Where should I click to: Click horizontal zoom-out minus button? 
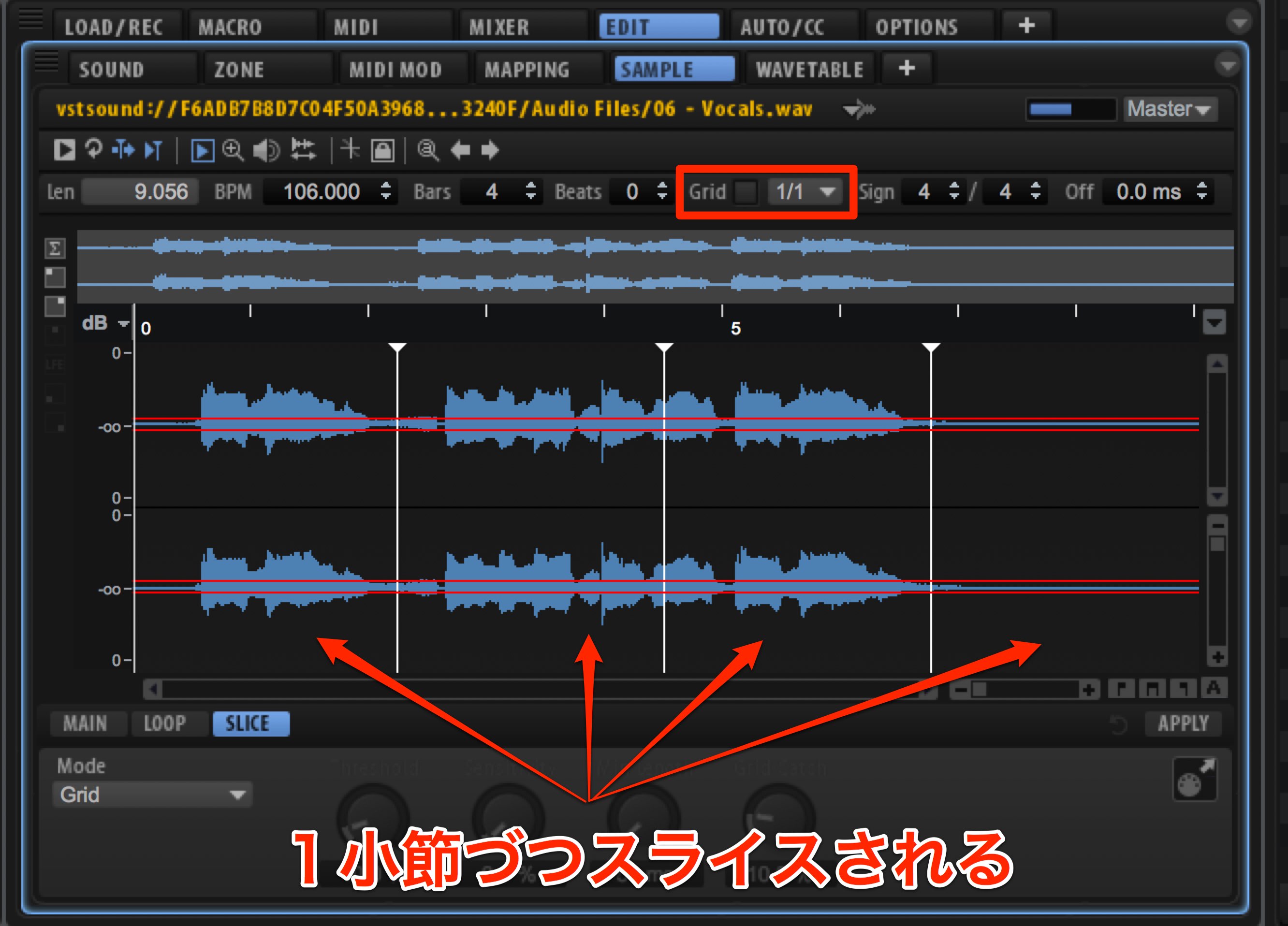(960, 690)
